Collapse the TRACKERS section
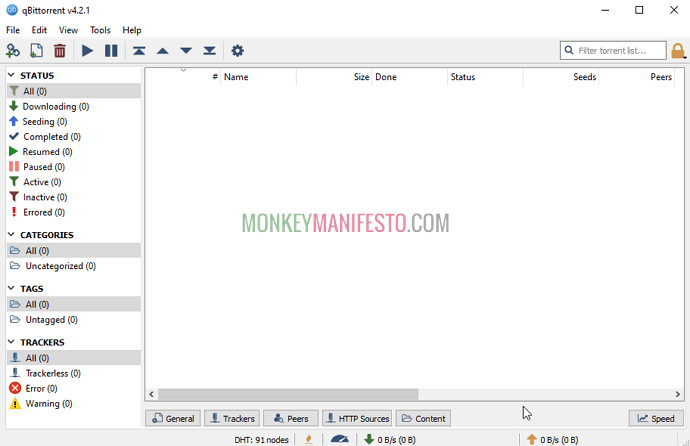The image size is (690, 446). [x=11, y=342]
